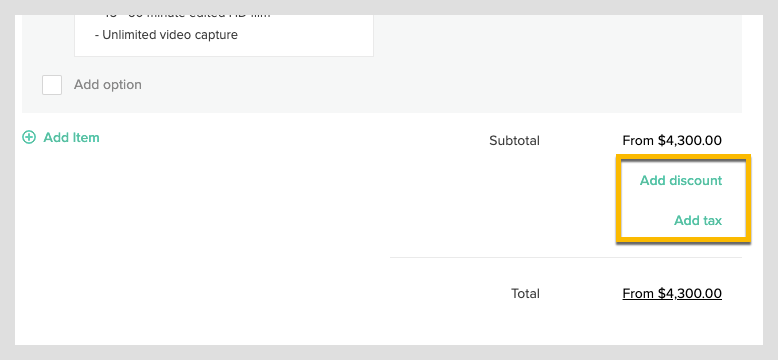The height and width of the screenshot is (360, 778).
Task: Click the Subtotal label
Action: pyautogui.click(x=514, y=141)
